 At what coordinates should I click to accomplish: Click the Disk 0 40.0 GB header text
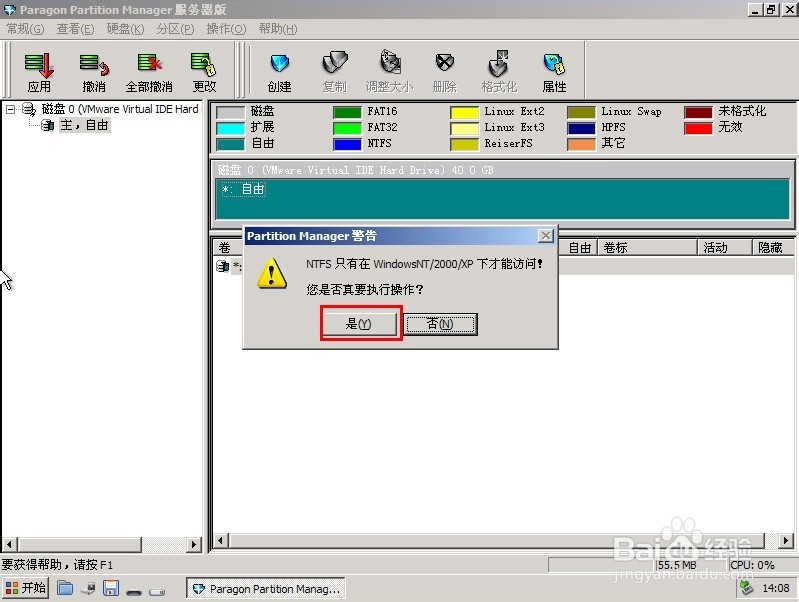(355, 170)
